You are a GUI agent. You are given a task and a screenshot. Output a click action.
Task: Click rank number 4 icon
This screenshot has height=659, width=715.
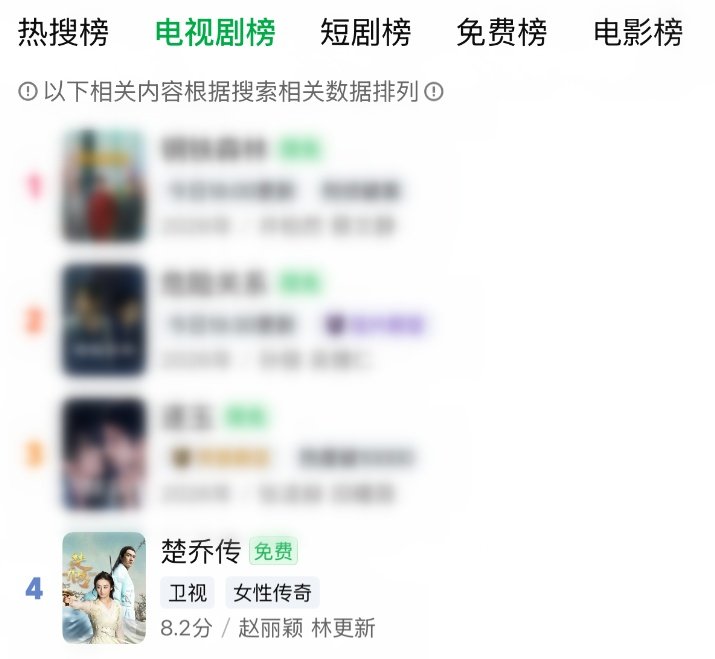point(34,589)
